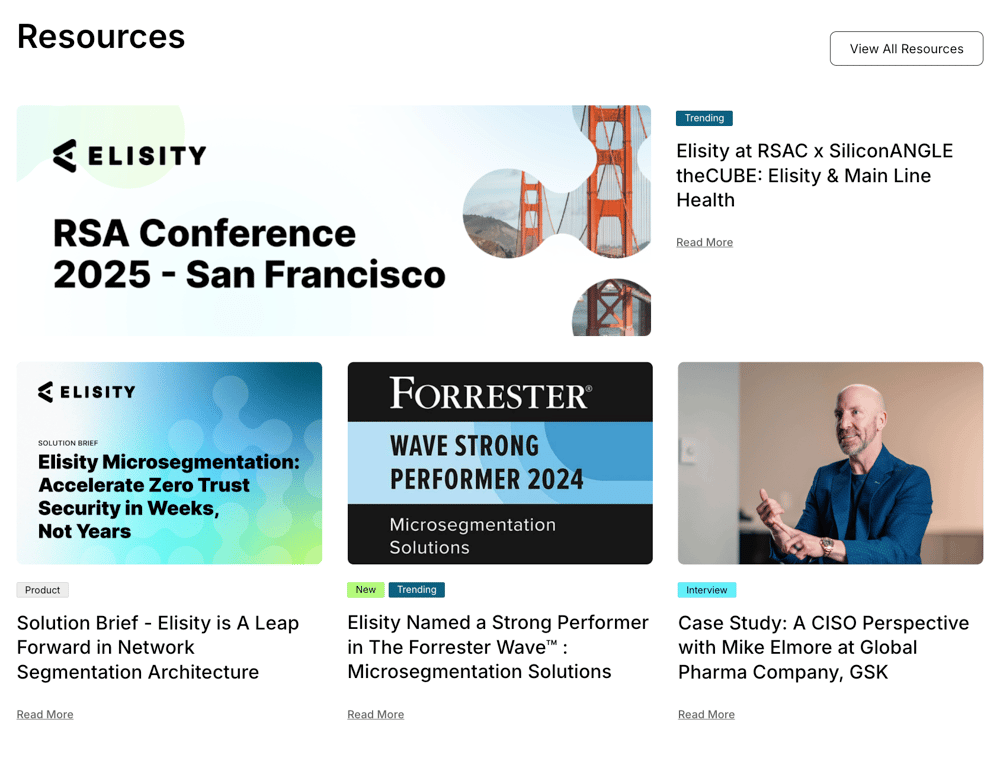Image resolution: width=1000 pixels, height=768 pixels.
Task: Click the View All Resources button
Action: click(906, 49)
